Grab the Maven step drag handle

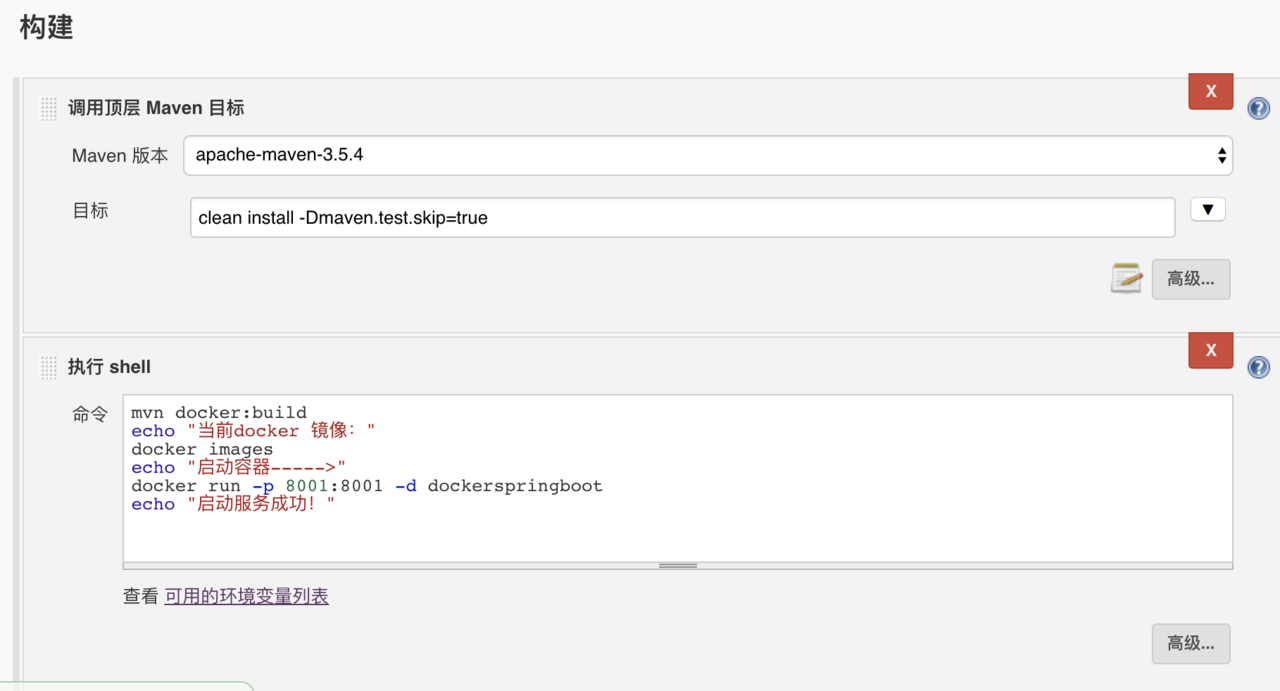click(48, 108)
